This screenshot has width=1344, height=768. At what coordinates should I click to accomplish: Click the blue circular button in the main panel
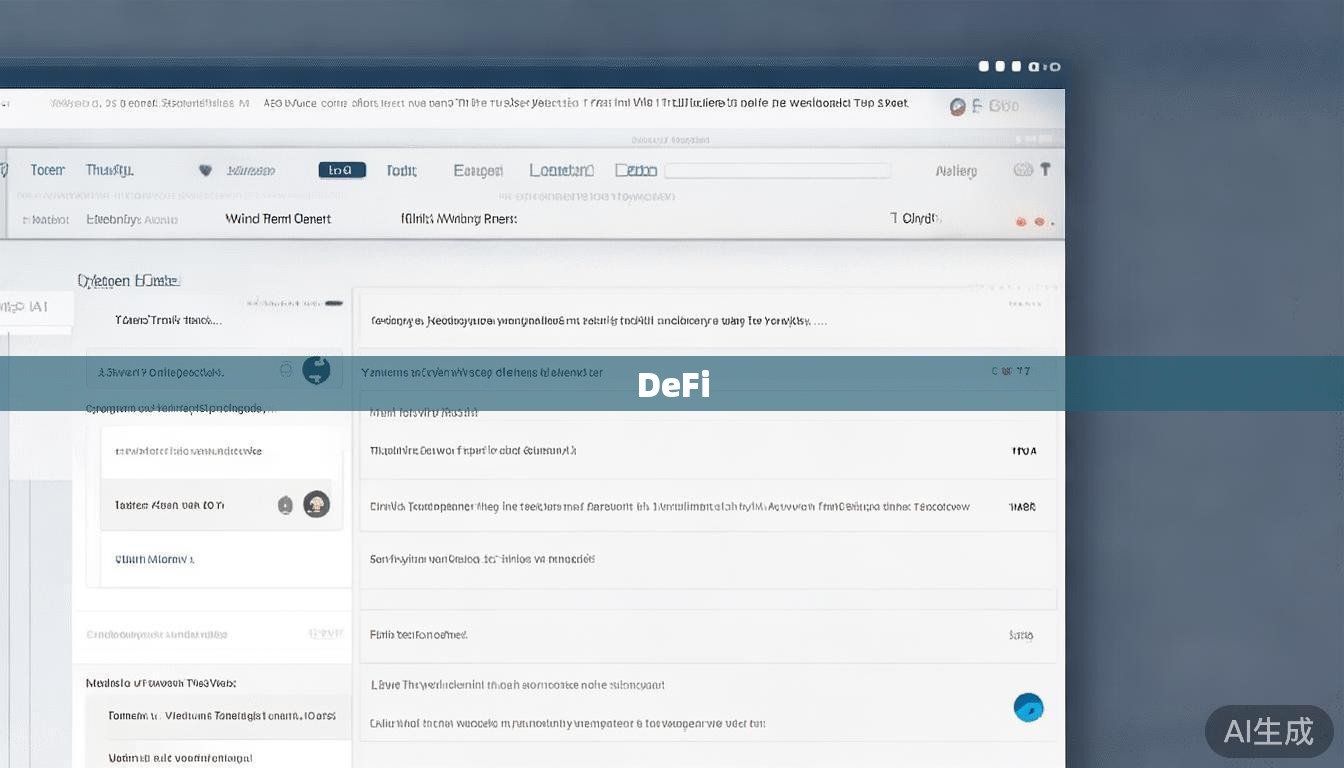pos(1028,707)
